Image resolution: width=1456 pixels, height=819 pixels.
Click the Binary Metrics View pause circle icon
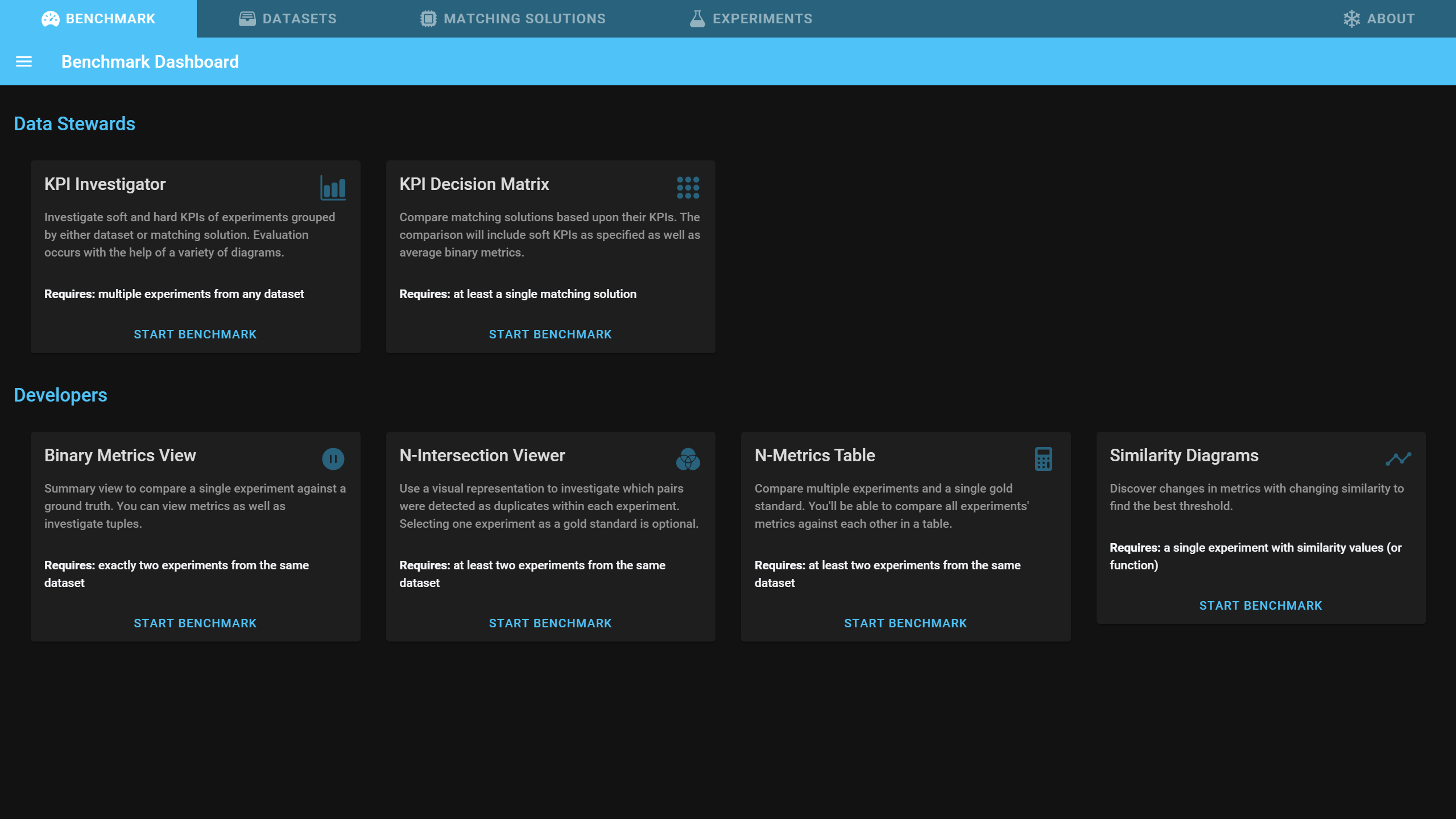333,459
